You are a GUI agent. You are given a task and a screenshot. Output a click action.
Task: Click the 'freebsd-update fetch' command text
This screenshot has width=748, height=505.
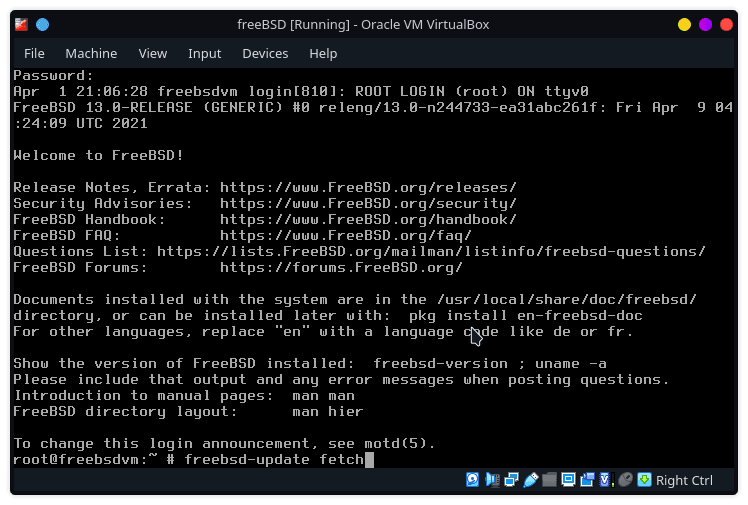(x=274, y=460)
